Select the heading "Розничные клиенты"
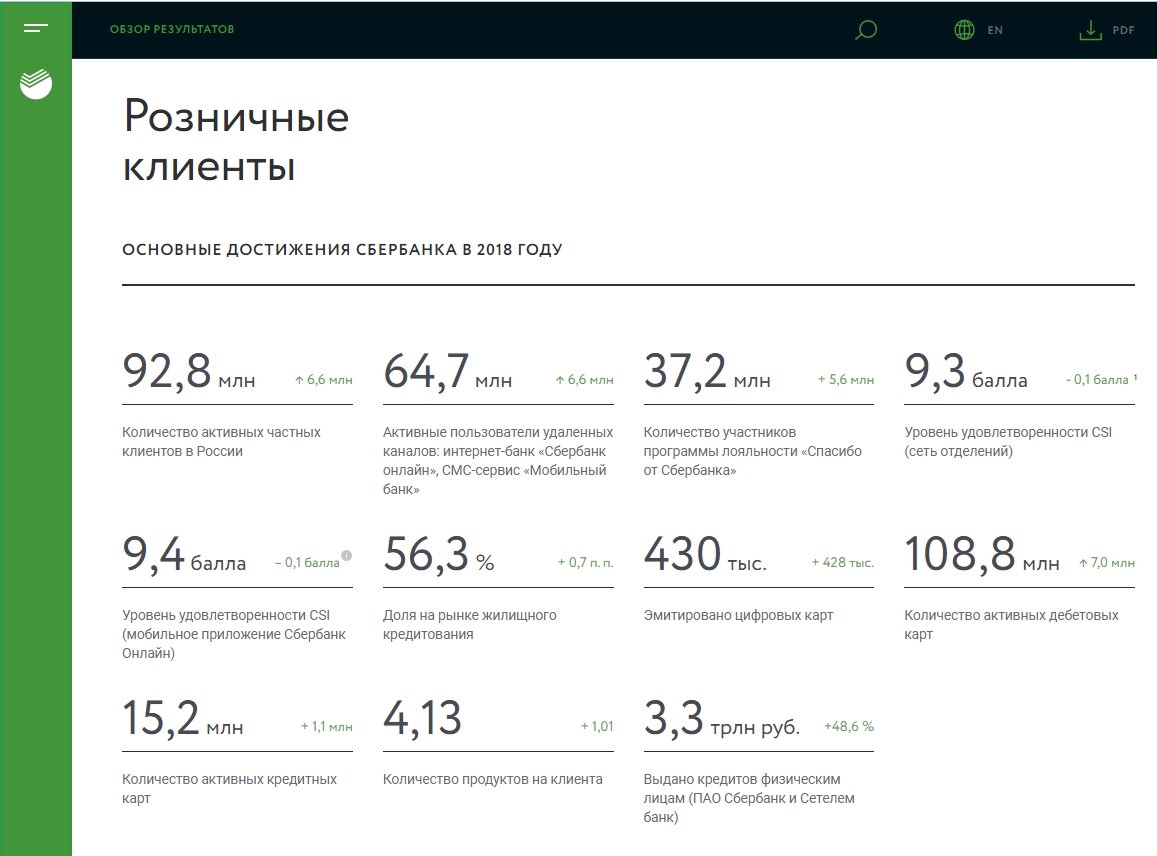Image resolution: width=1157 pixels, height=856 pixels. pos(235,140)
